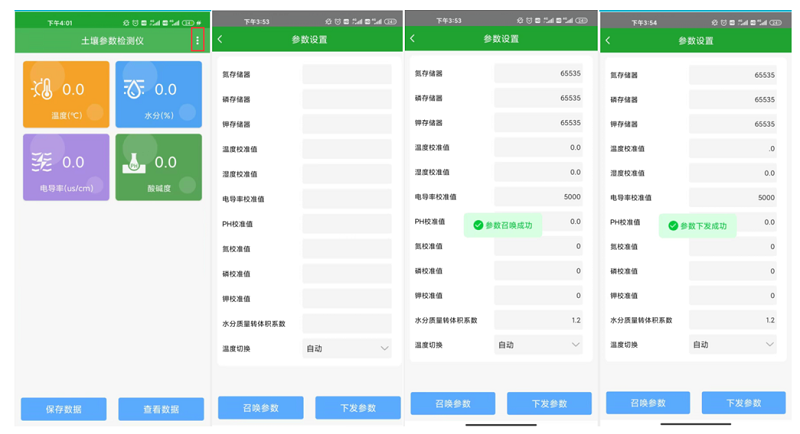The width and height of the screenshot is (800, 434).
Task: Focus the empty PH校准值 field
Action: click(347, 224)
